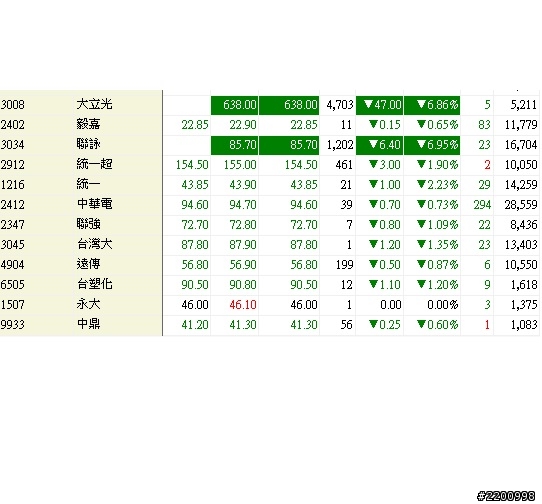Viewport: 542px width, 504px height.
Task: Click stock name 遠傳
Action: click(x=88, y=264)
